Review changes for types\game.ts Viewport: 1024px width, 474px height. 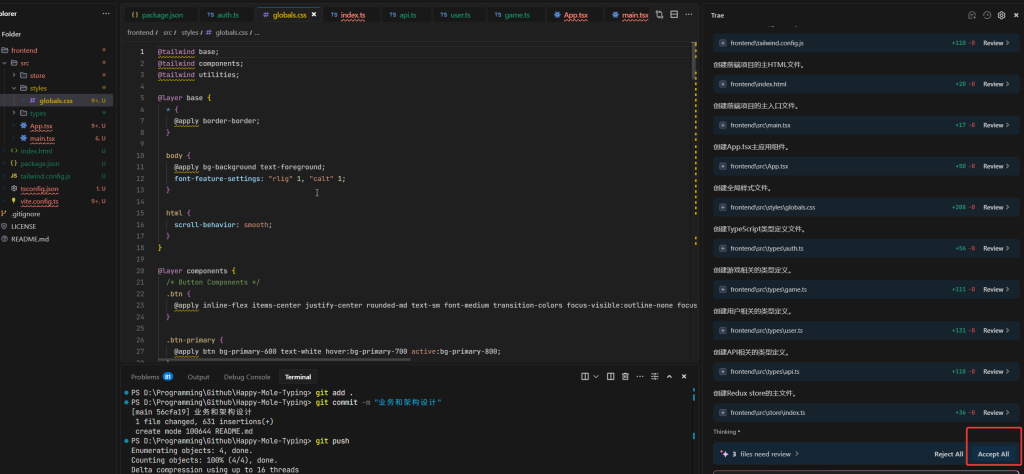(x=997, y=289)
